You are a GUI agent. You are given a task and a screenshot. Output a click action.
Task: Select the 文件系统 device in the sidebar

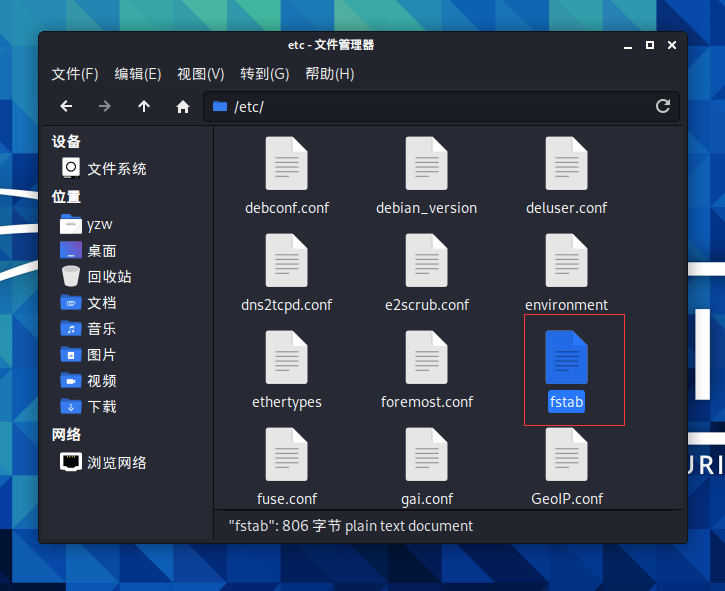pos(116,169)
